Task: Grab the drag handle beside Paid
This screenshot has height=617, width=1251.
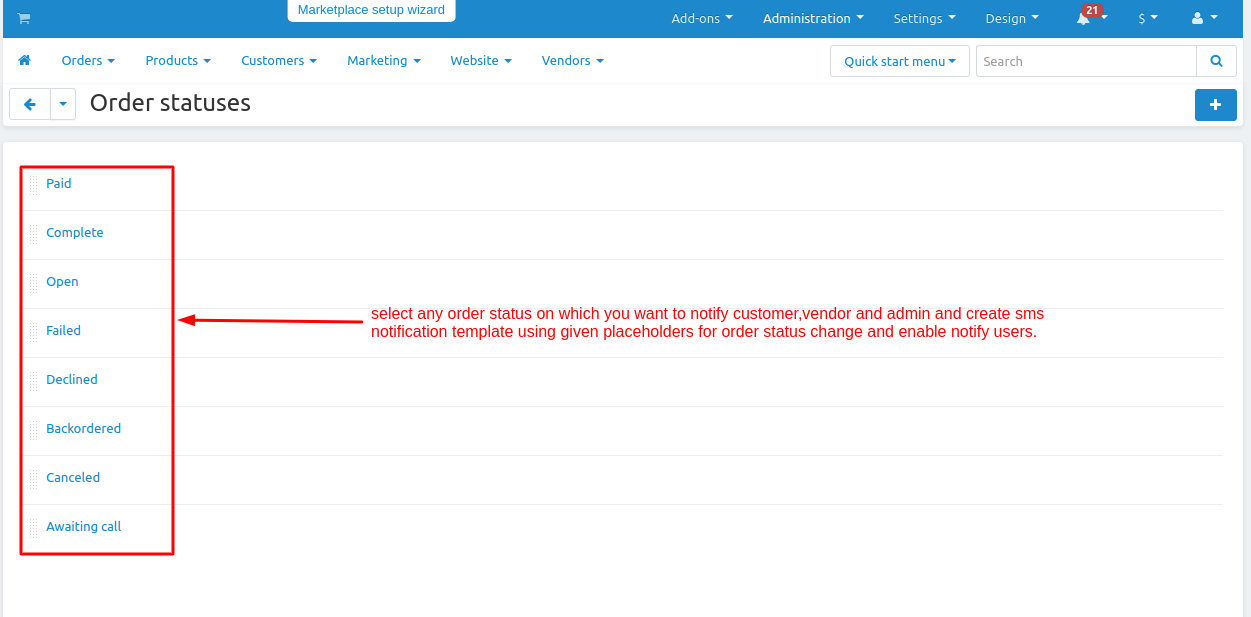Action: tap(34, 184)
